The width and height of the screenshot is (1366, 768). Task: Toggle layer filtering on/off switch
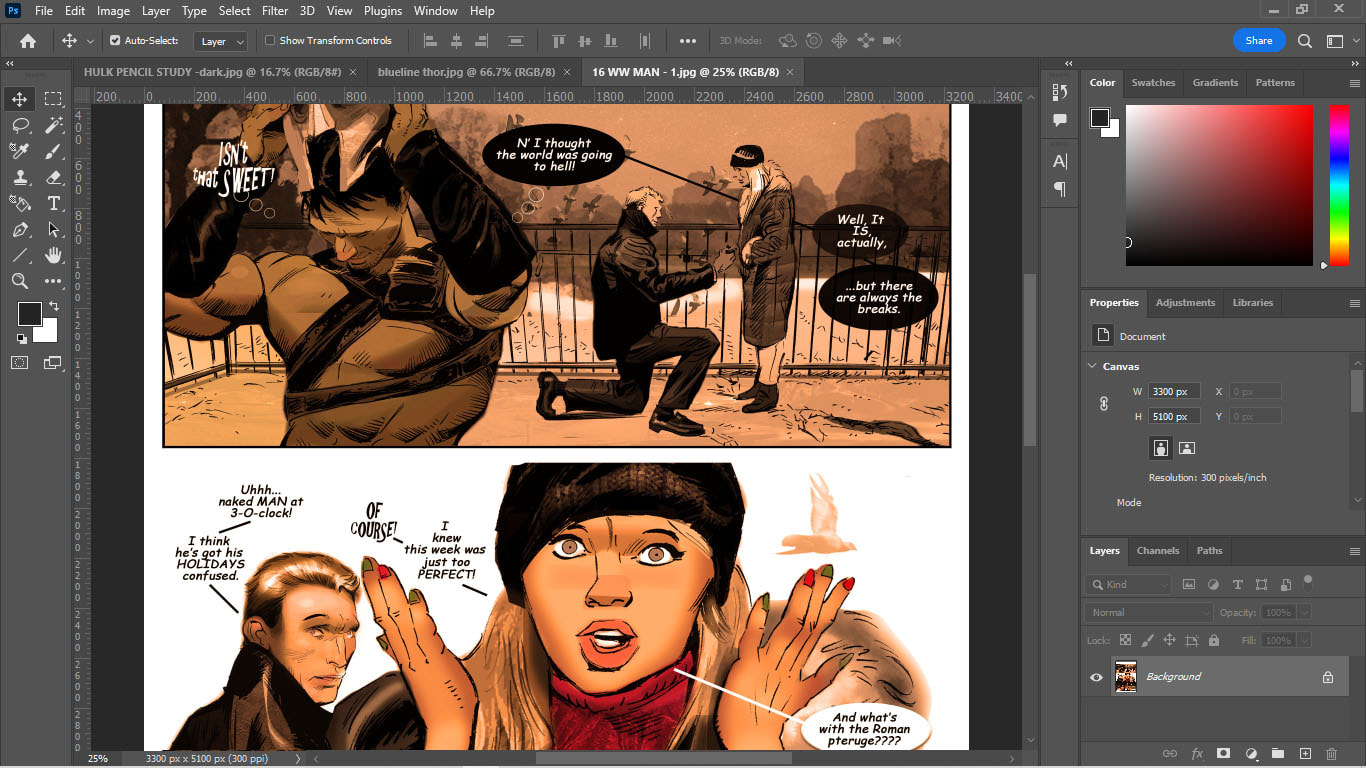1308,582
